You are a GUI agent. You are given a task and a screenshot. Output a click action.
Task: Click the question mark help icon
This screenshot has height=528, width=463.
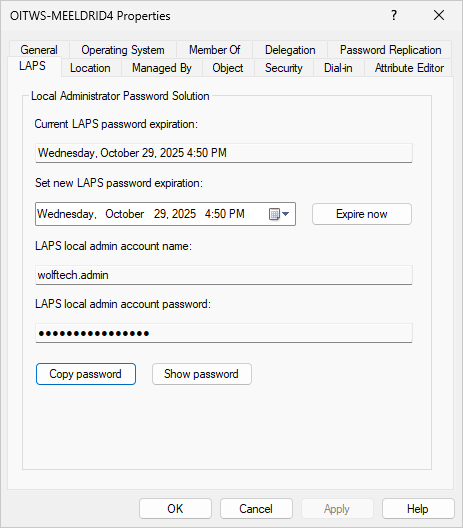[x=394, y=15]
